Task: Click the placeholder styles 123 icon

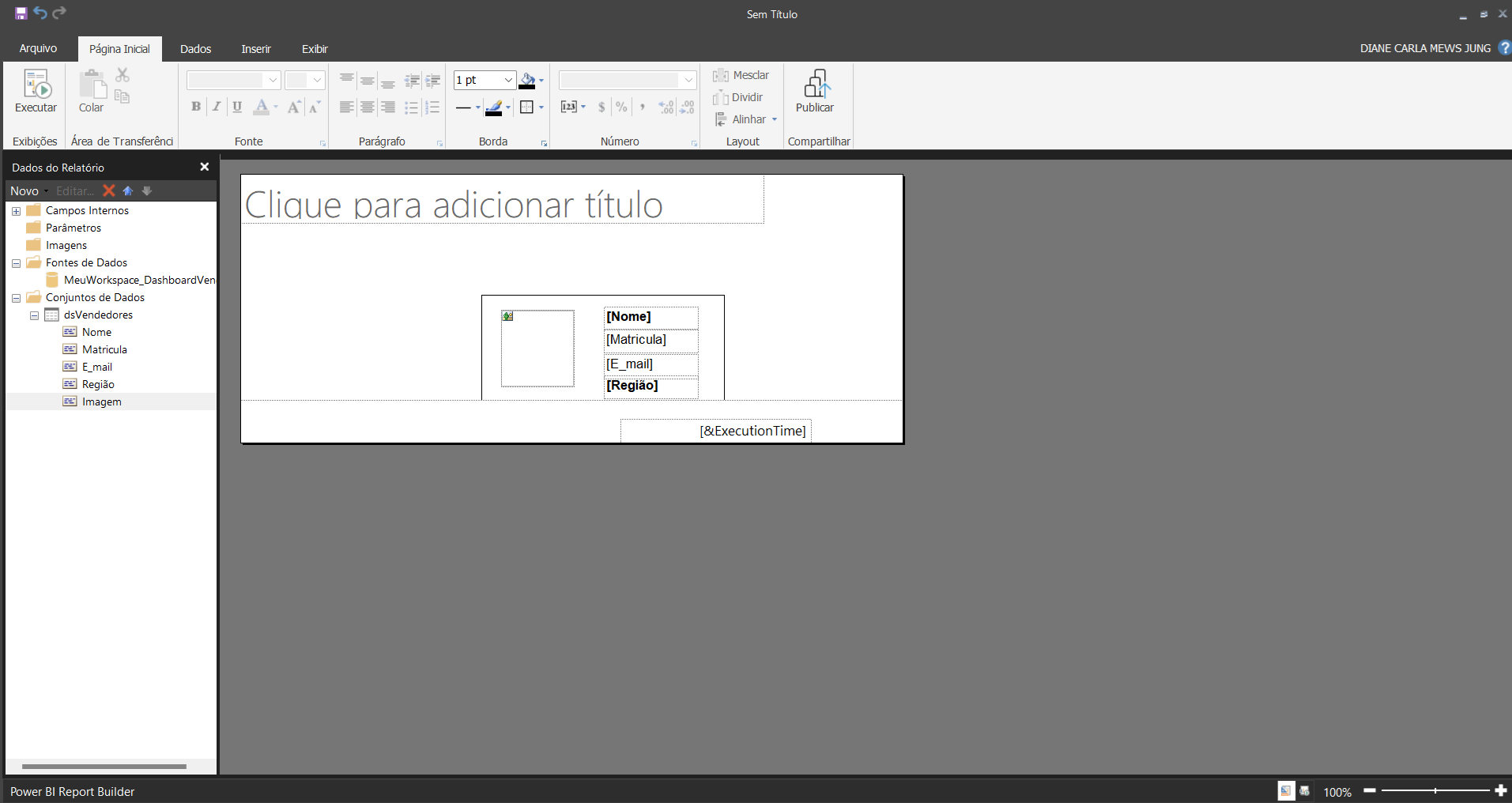Action: coord(569,107)
